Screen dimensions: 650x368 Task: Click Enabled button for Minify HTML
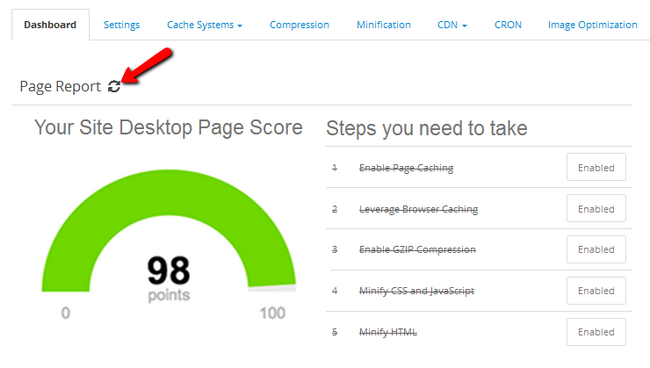point(596,332)
